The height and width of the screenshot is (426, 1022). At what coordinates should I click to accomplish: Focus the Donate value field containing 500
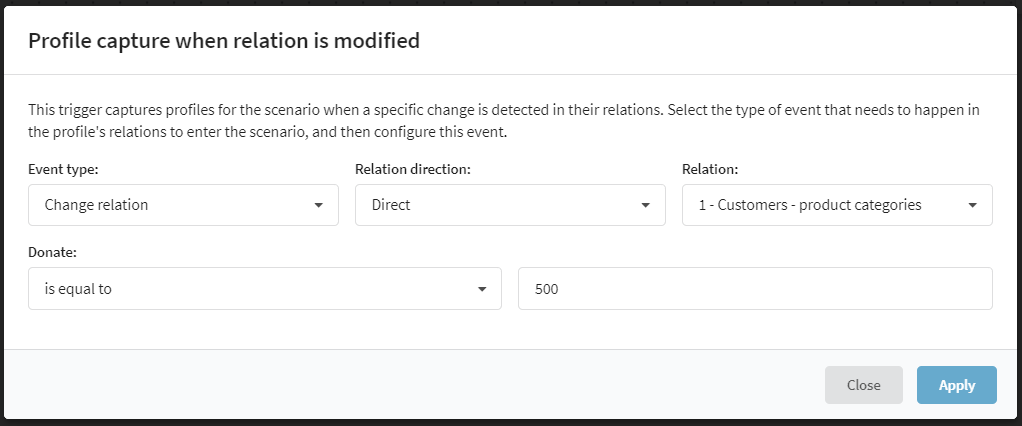point(755,289)
